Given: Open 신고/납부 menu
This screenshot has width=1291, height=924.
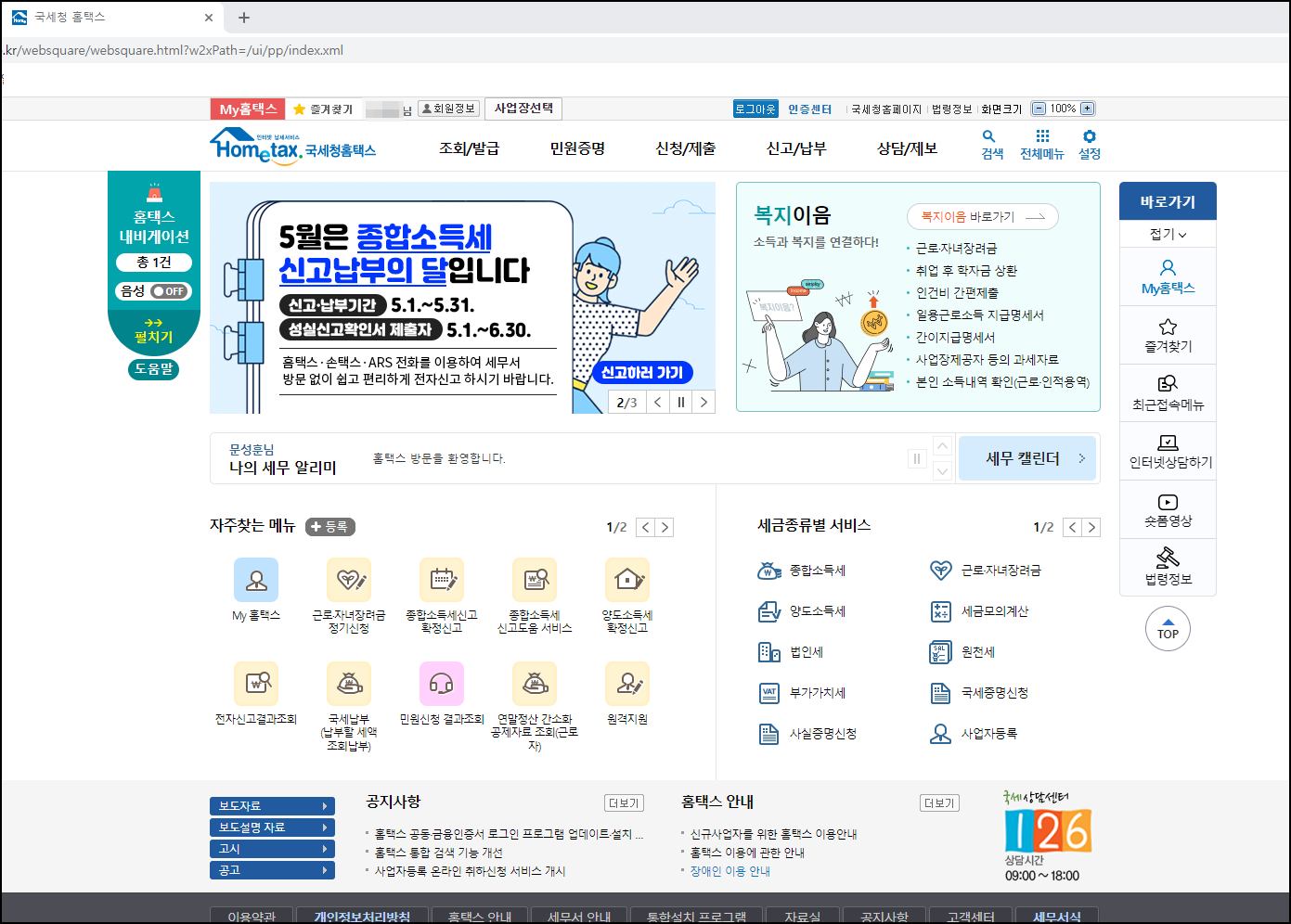Looking at the screenshot, I should click(x=796, y=148).
